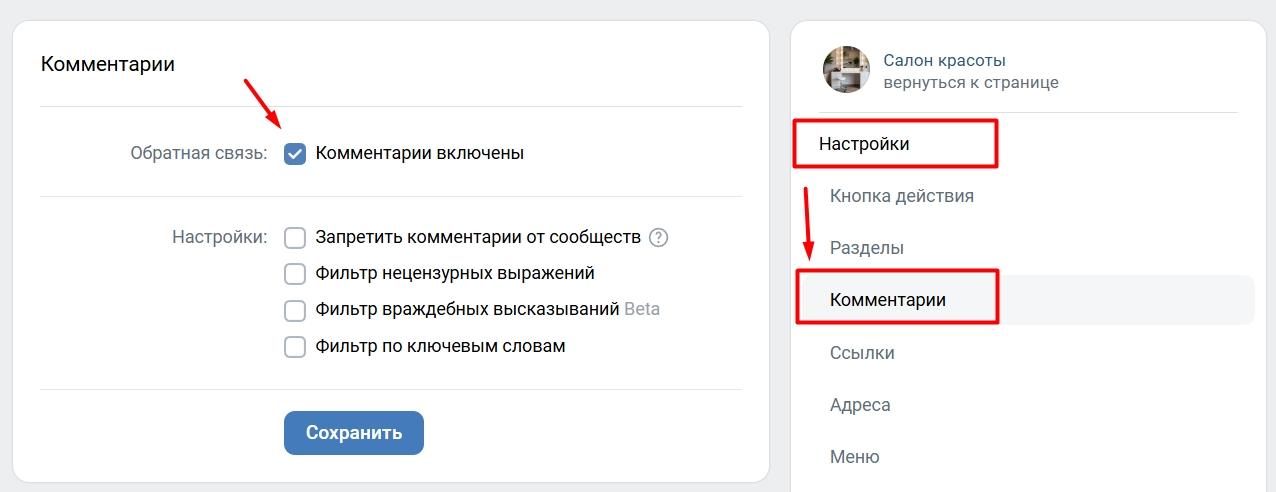This screenshot has height=492, width=1276.
Task: Click the Салон красоты avatar thumbnail
Action: 846,69
